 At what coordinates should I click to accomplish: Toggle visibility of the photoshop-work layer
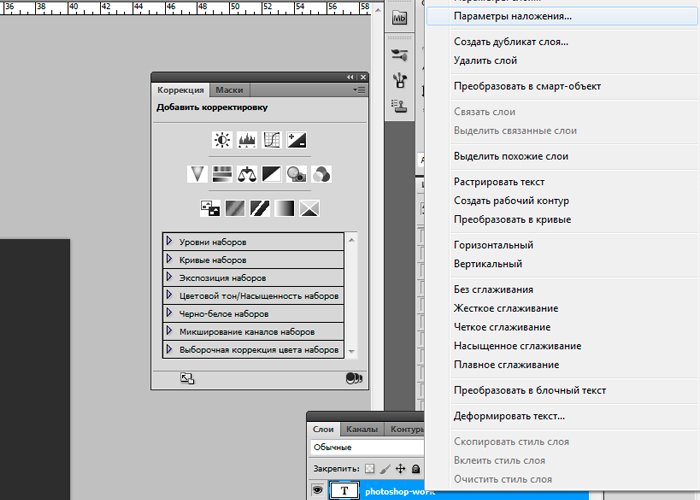point(317,490)
